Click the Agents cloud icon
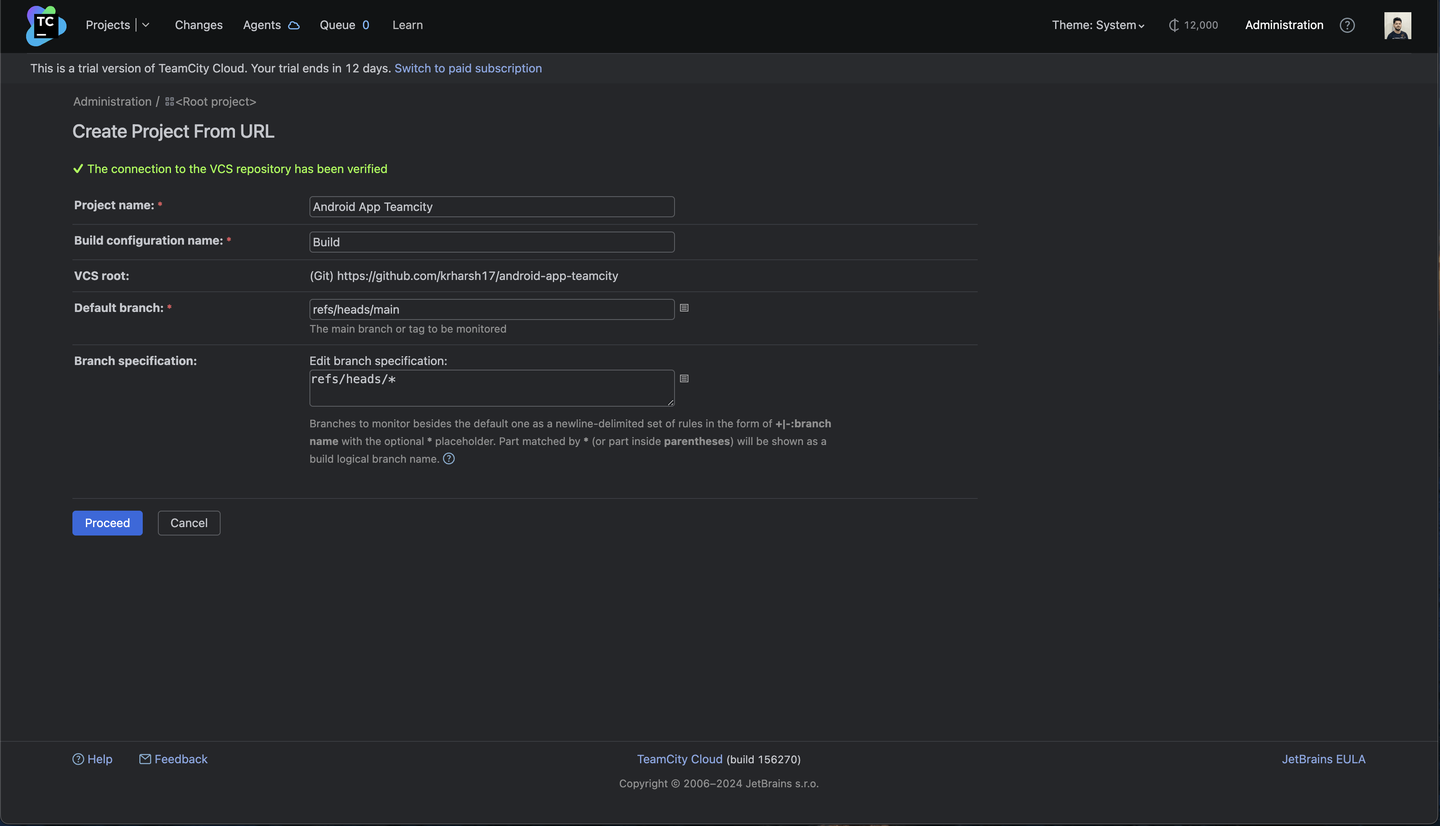Viewport: 1440px width, 826px height. pyautogui.click(x=294, y=25)
